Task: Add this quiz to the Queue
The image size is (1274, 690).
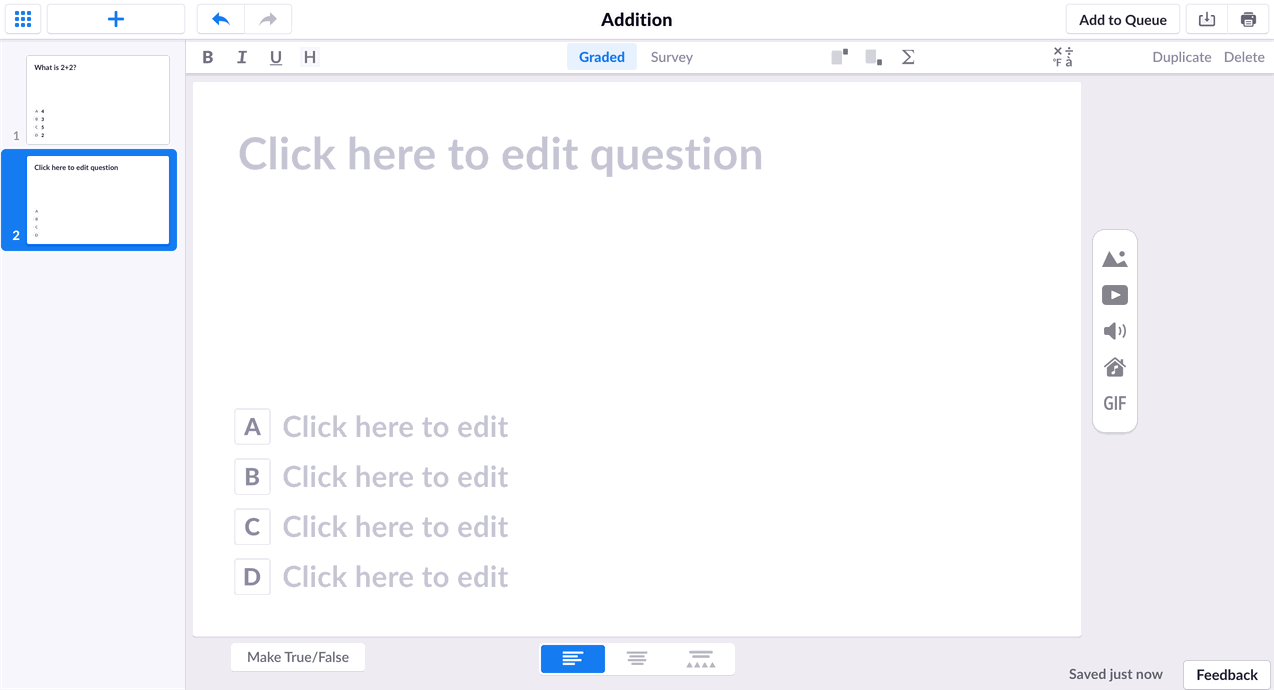Action: coord(1122,19)
